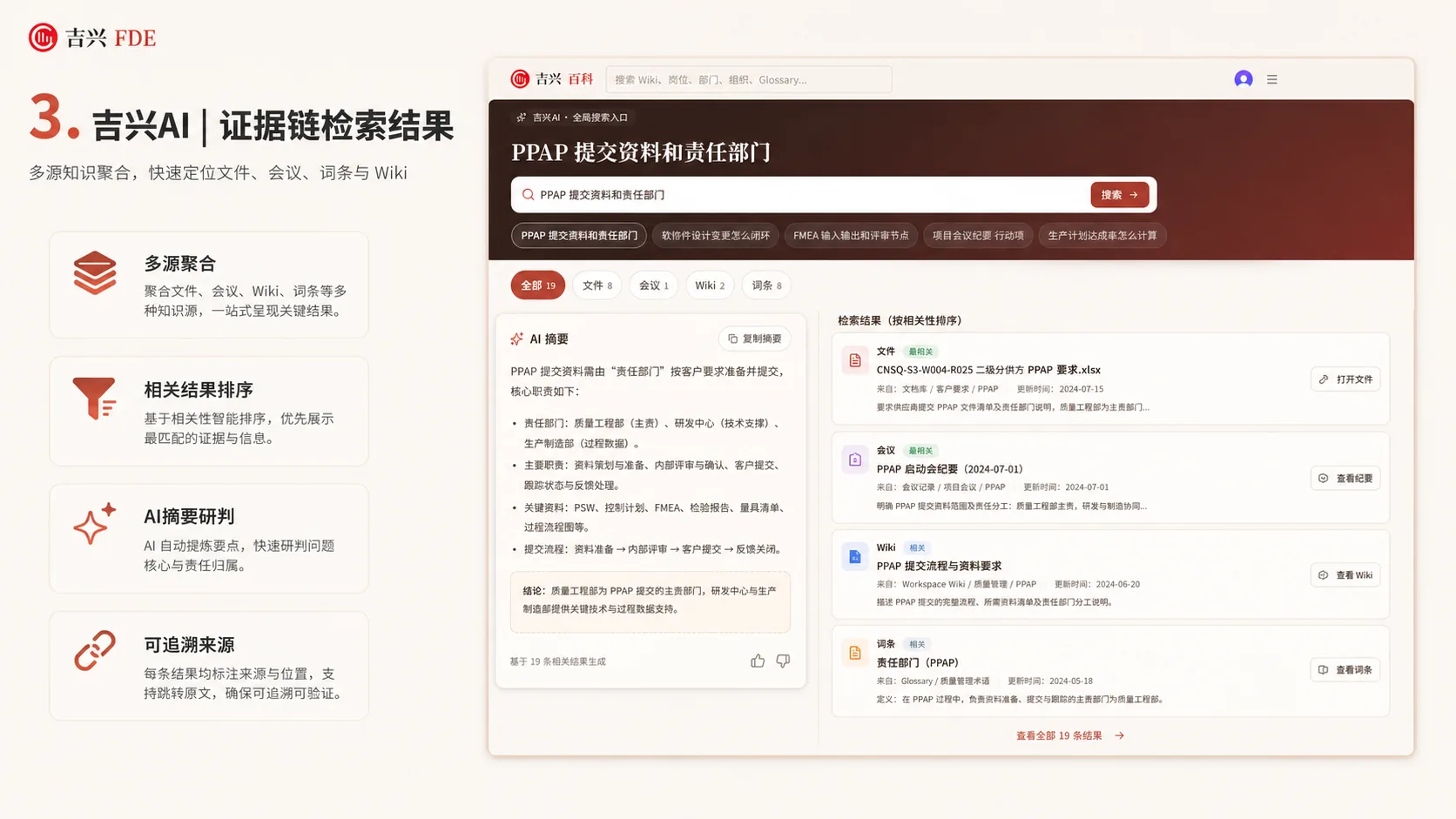This screenshot has height=819, width=1456.
Task: Click the thumbs-up icon under AI summary
Action: pos(758,661)
